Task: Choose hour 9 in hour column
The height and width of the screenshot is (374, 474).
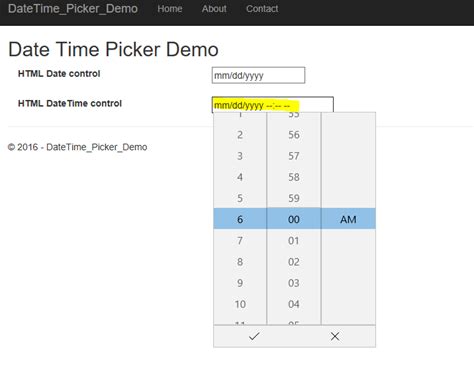Action: coord(240,283)
